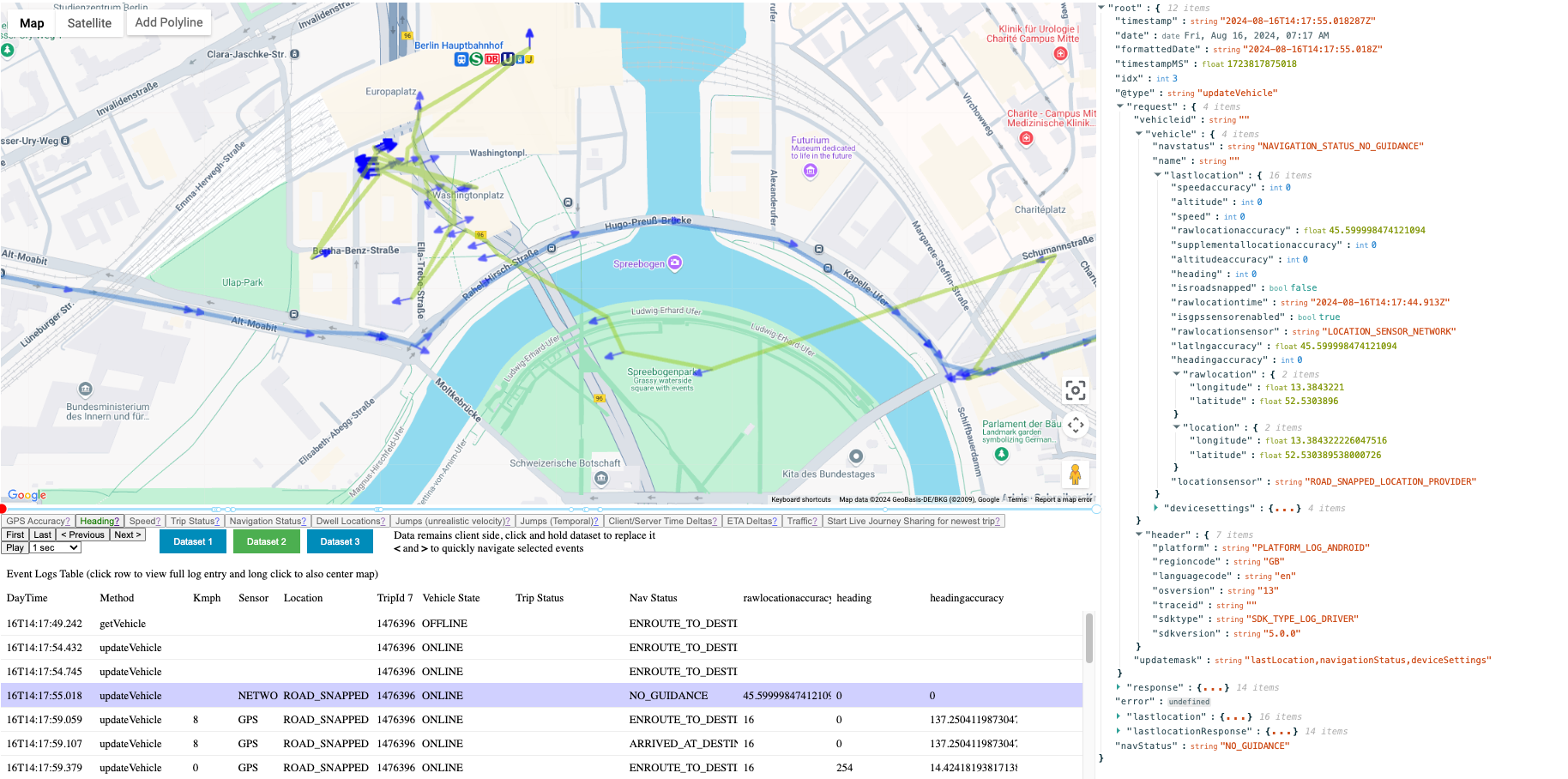The image size is (1568, 779).
Task: Toggle Jumps (unrealistic velocity) filter
Action: click(x=453, y=521)
